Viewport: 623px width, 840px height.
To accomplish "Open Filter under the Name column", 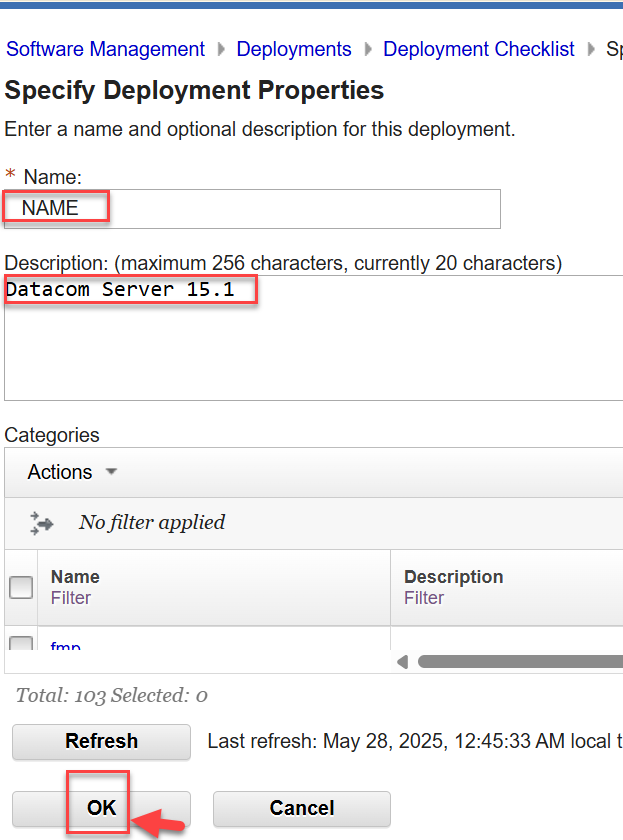I will coord(70,598).
